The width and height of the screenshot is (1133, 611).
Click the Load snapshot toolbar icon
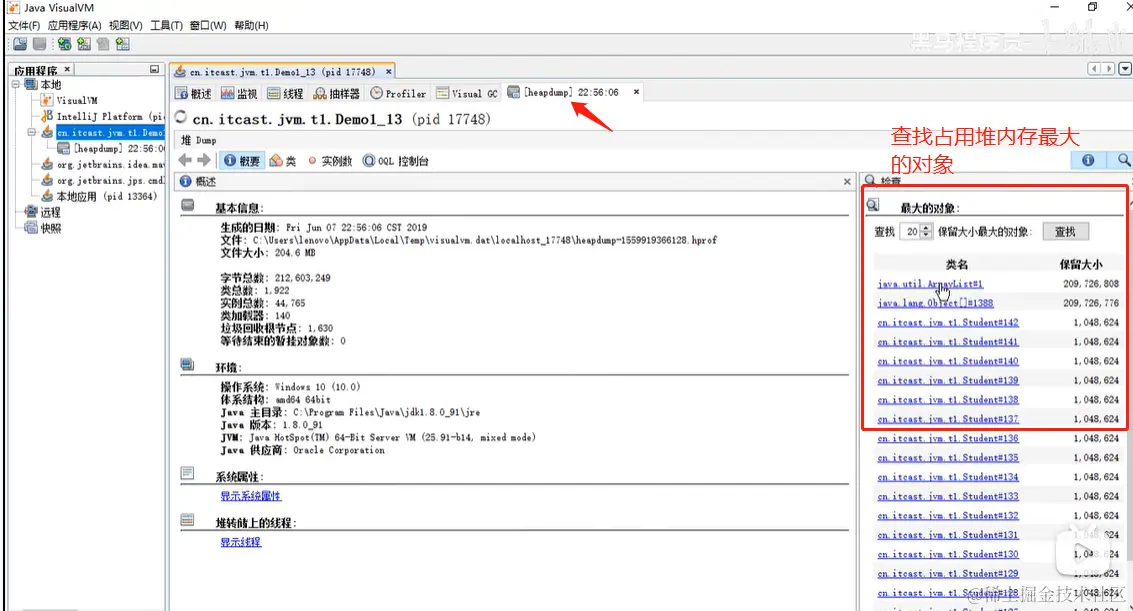tap(20, 44)
